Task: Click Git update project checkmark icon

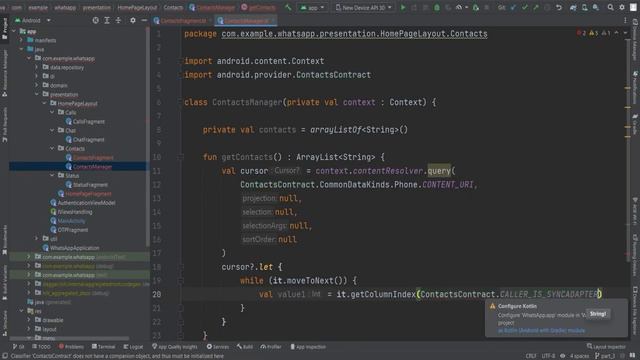Action: [513, 7]
